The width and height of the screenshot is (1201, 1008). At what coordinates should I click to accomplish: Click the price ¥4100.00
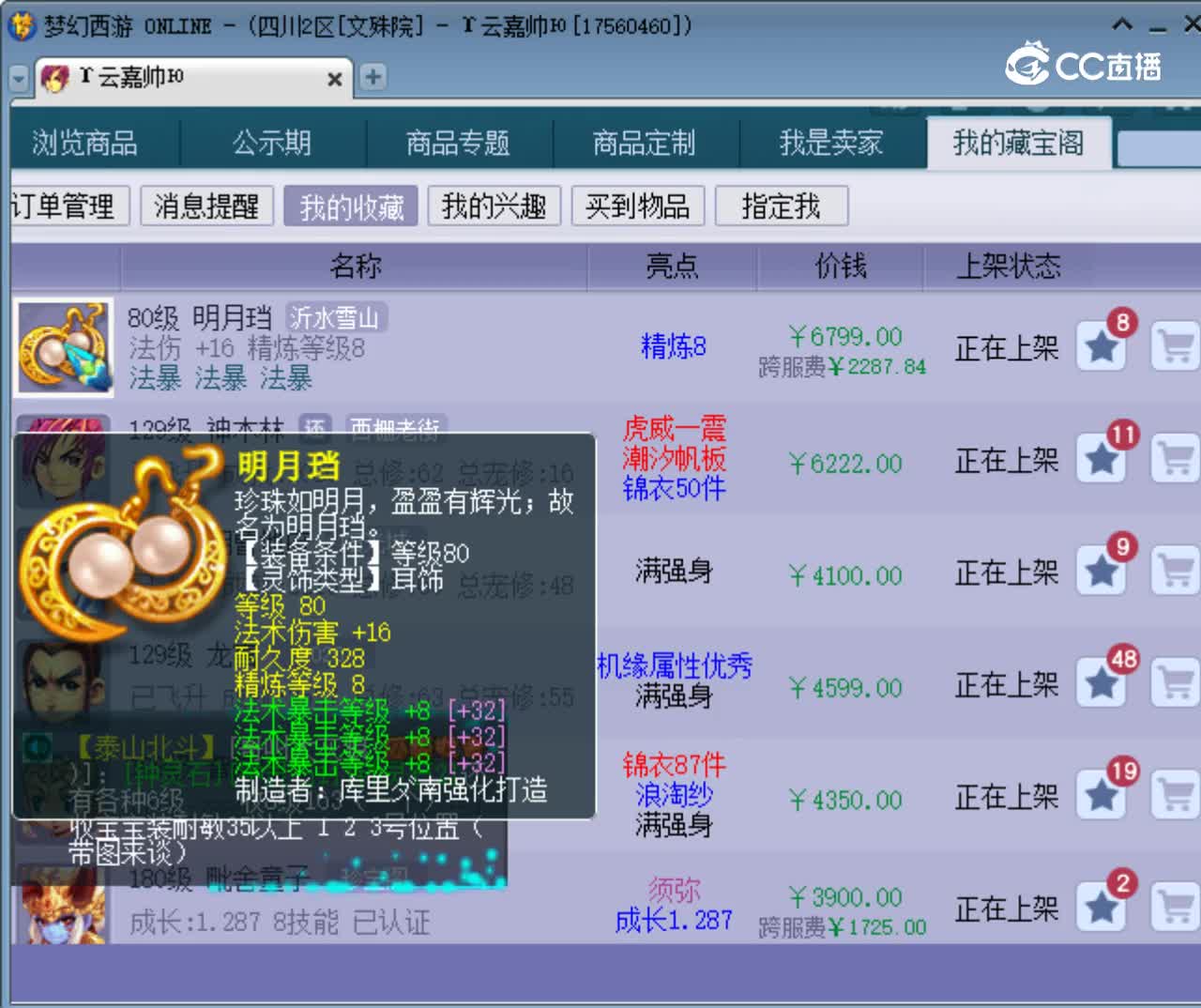pyautogui.click(x=845, y=575)
